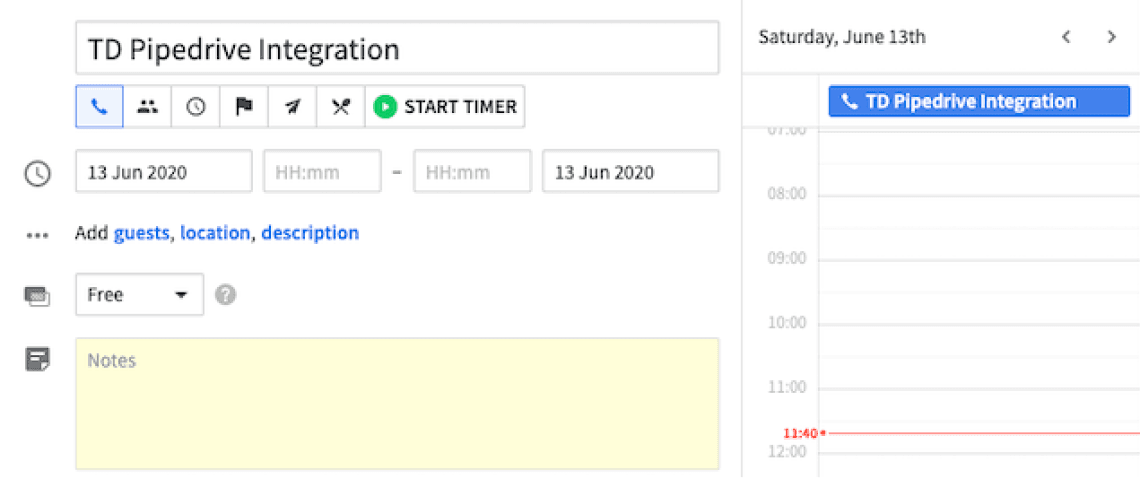This screenshot has width=1140, height=478.
Task: Select the Meeting activity type icon
Action: click(x=148, y=107)
